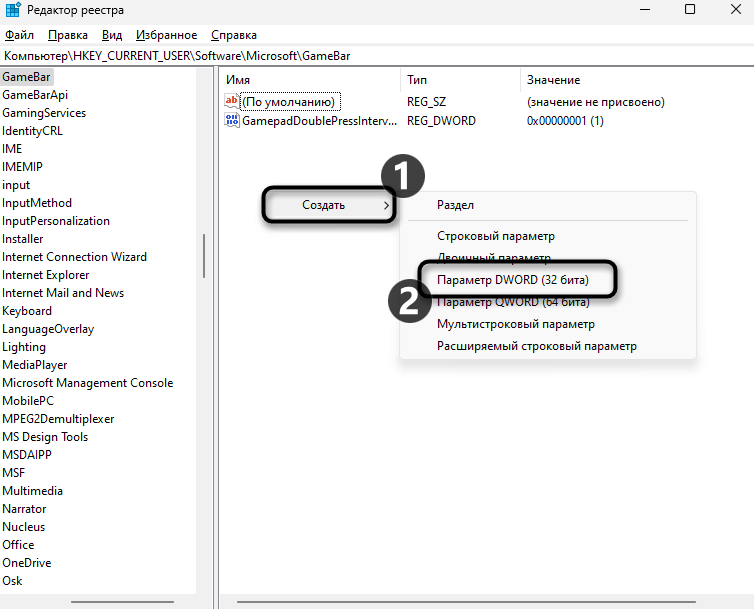Click the string value icon of (По умолчанию)
The height and width of the screenshot is (609, 754).
231,101
